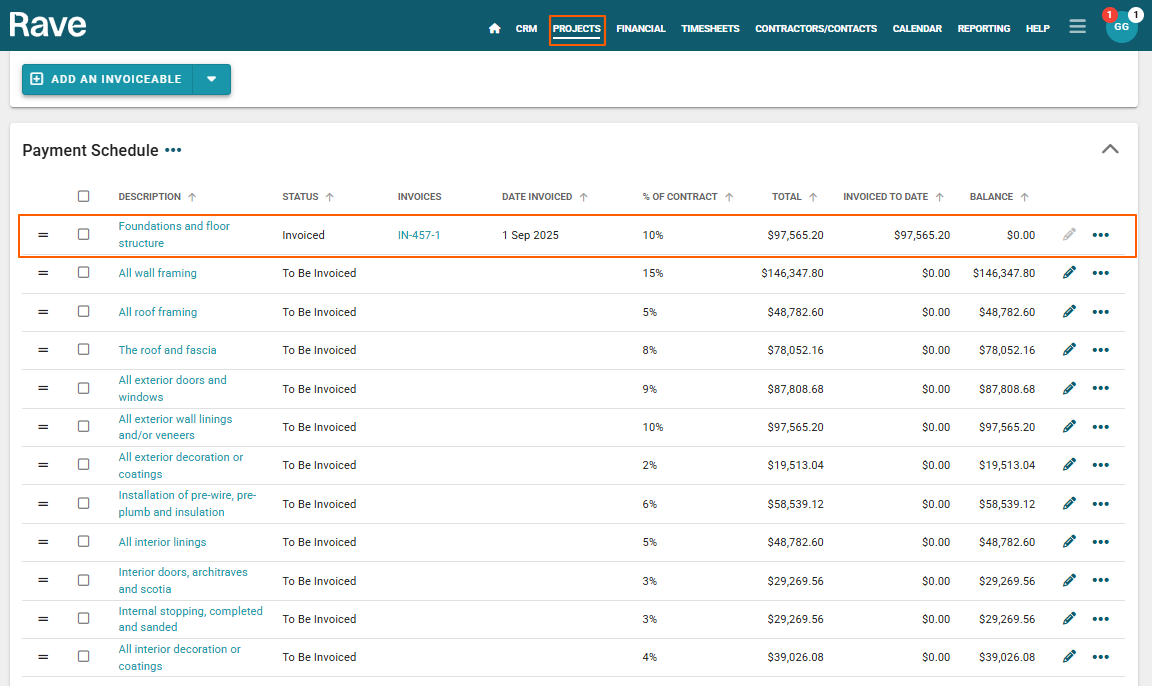Check Interior doors, architraves checkbox
Image resolution: width=1152 pixels, height=686 pixels.
tap(84, 580)
